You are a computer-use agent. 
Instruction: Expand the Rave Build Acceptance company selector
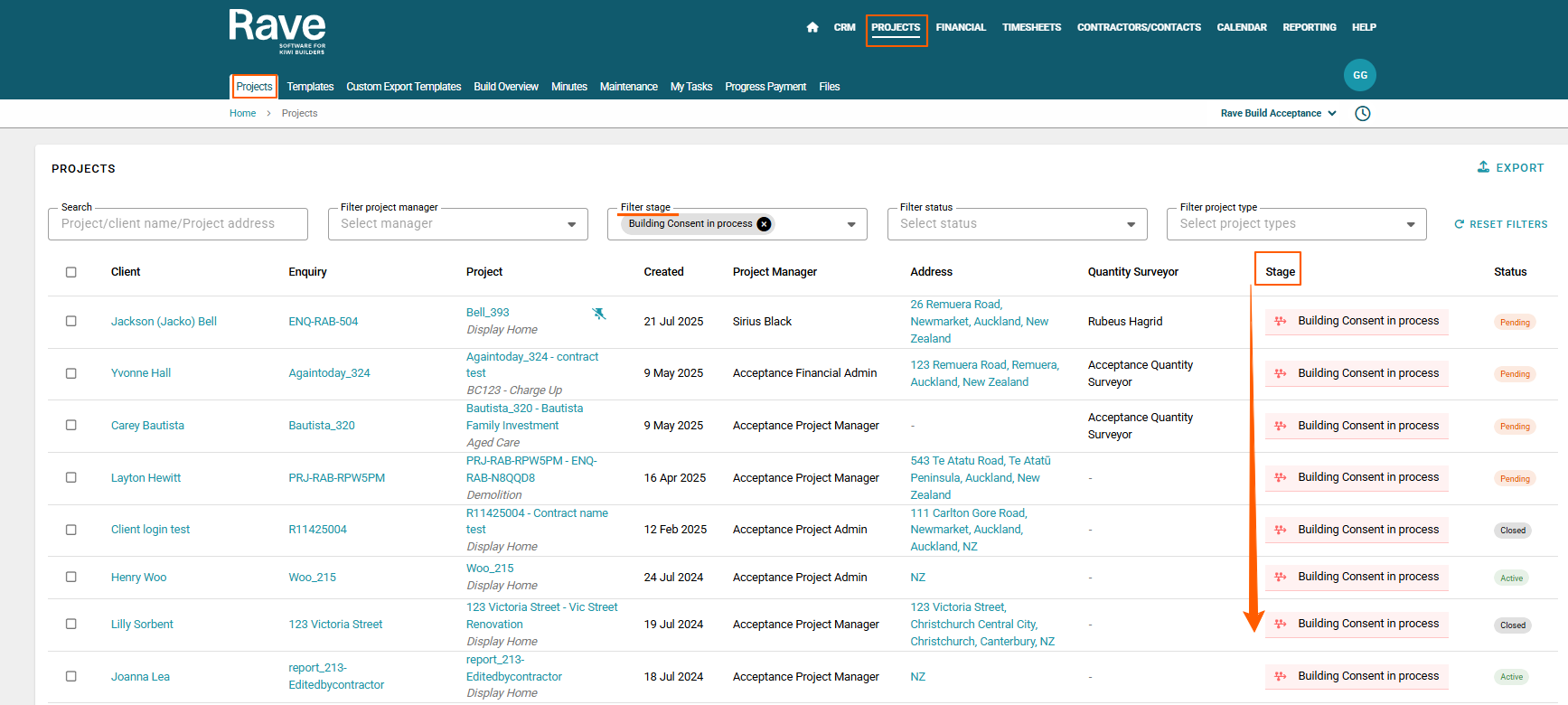pyautogui.click(x=1279, y=113)
